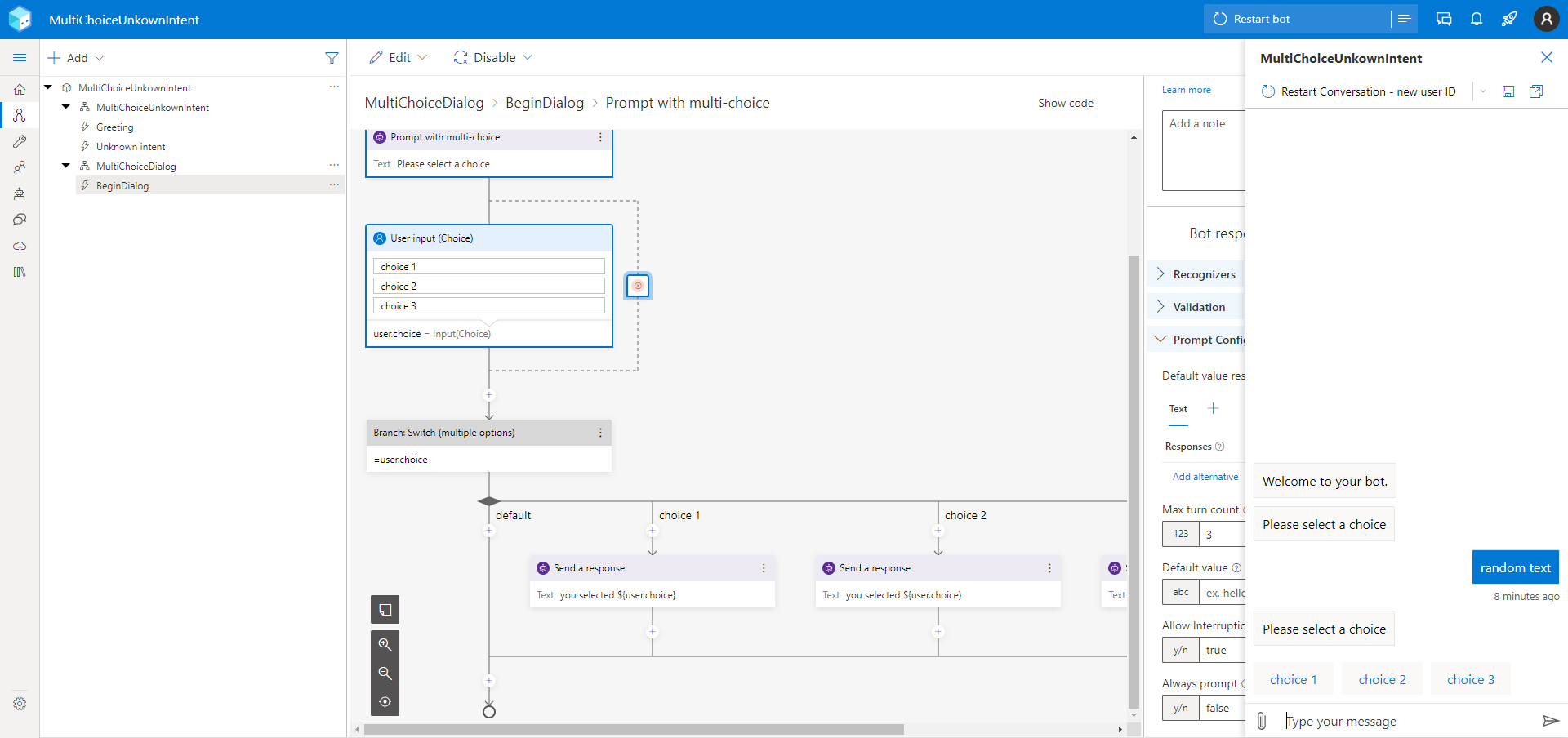Click the Learn more link
The height and width of the screenshot is (738, 1568).
1186,90
